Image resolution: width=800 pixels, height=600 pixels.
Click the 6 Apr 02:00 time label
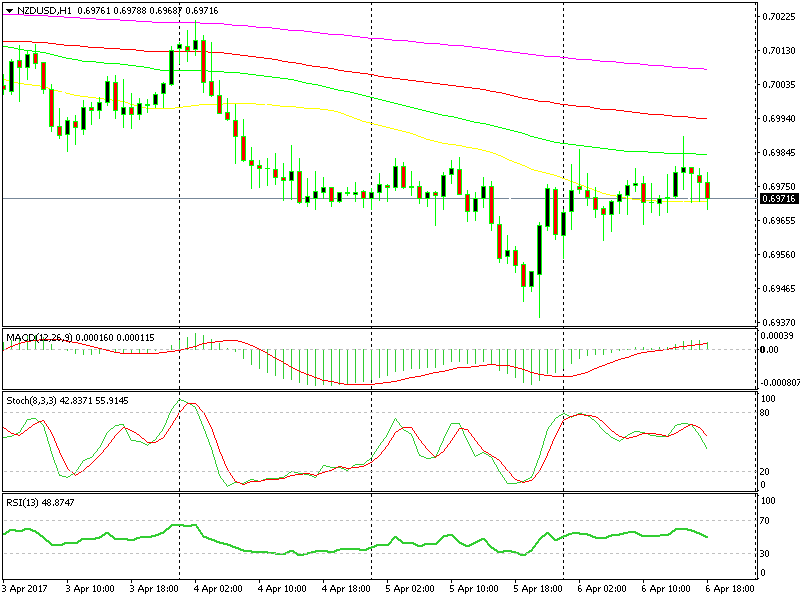pyautogui.click(x=603, y=589)
